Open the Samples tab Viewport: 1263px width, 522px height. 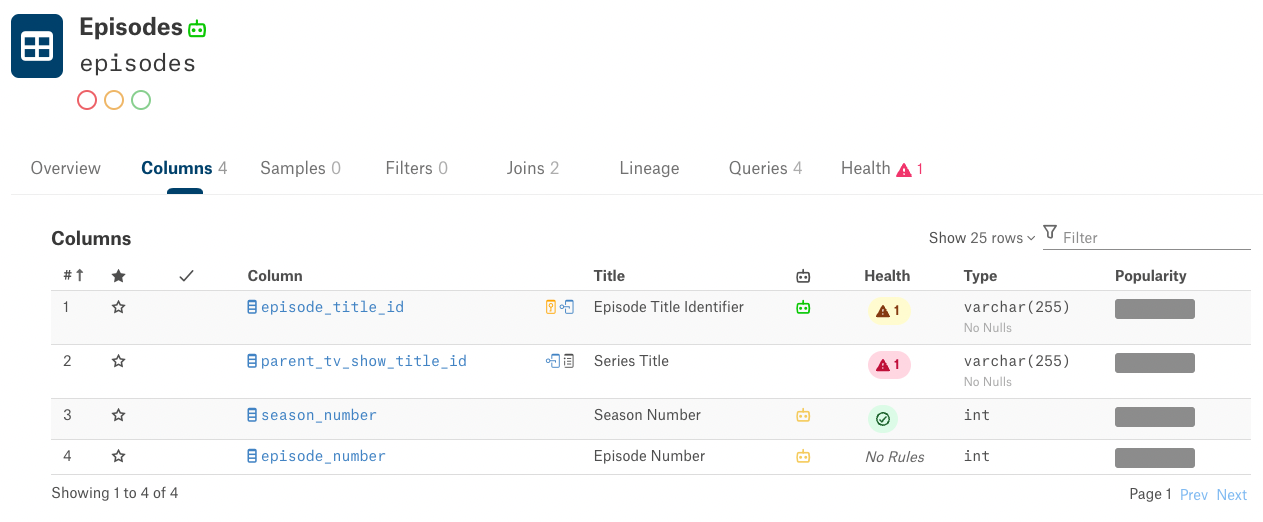[300, 168]
